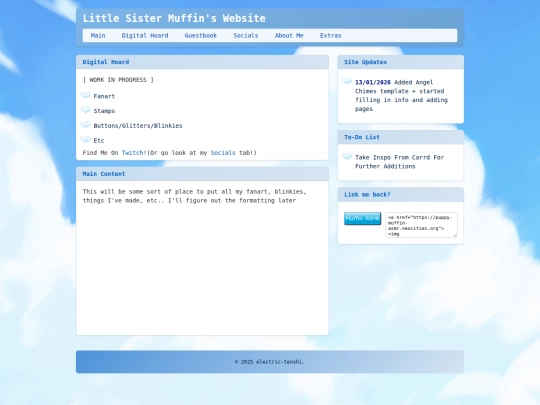
Task: Select the Buttons/Glitters/Blinkies entry
Action: point(138,126)
